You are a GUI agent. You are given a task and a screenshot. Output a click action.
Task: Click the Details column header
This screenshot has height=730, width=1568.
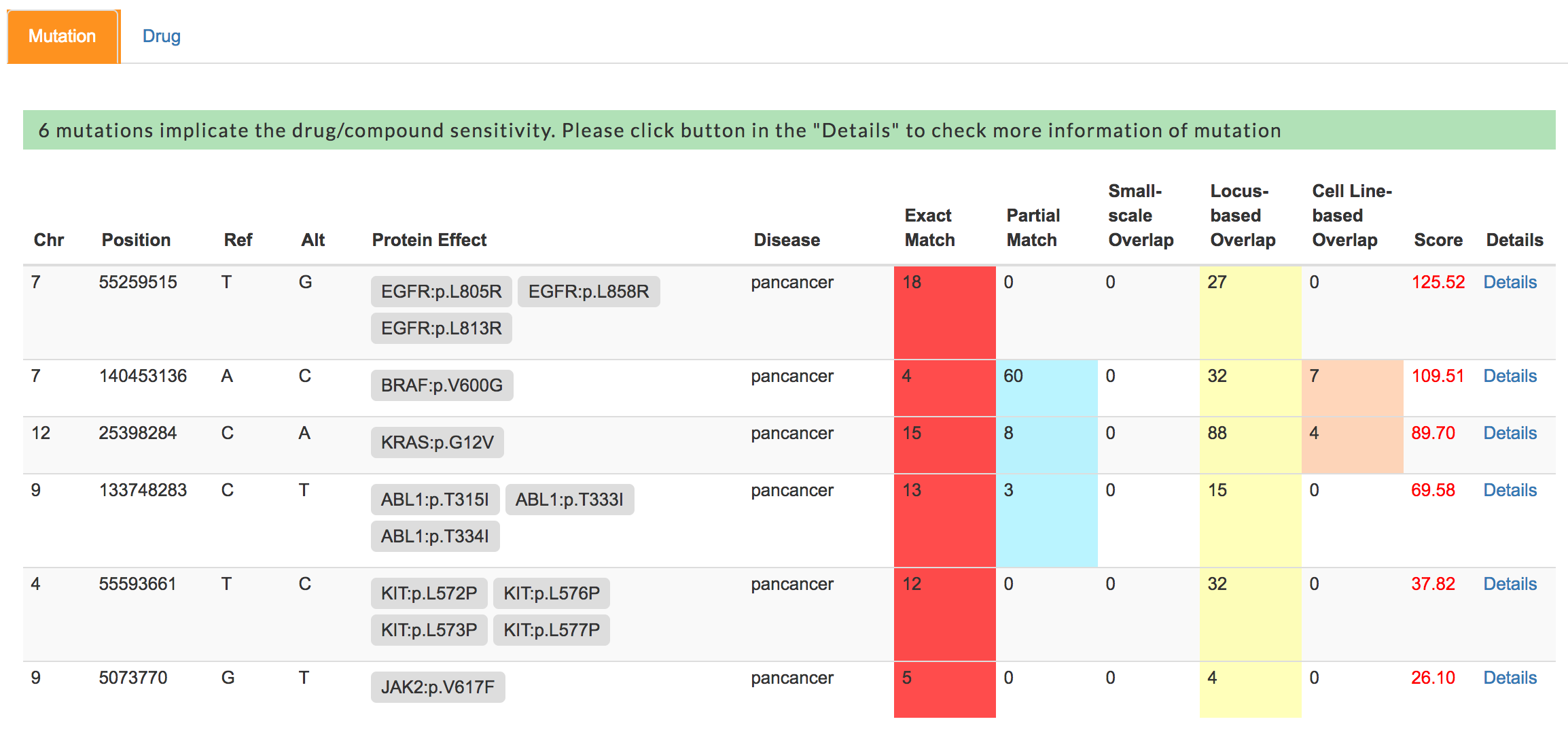[x=1514, y=240]
